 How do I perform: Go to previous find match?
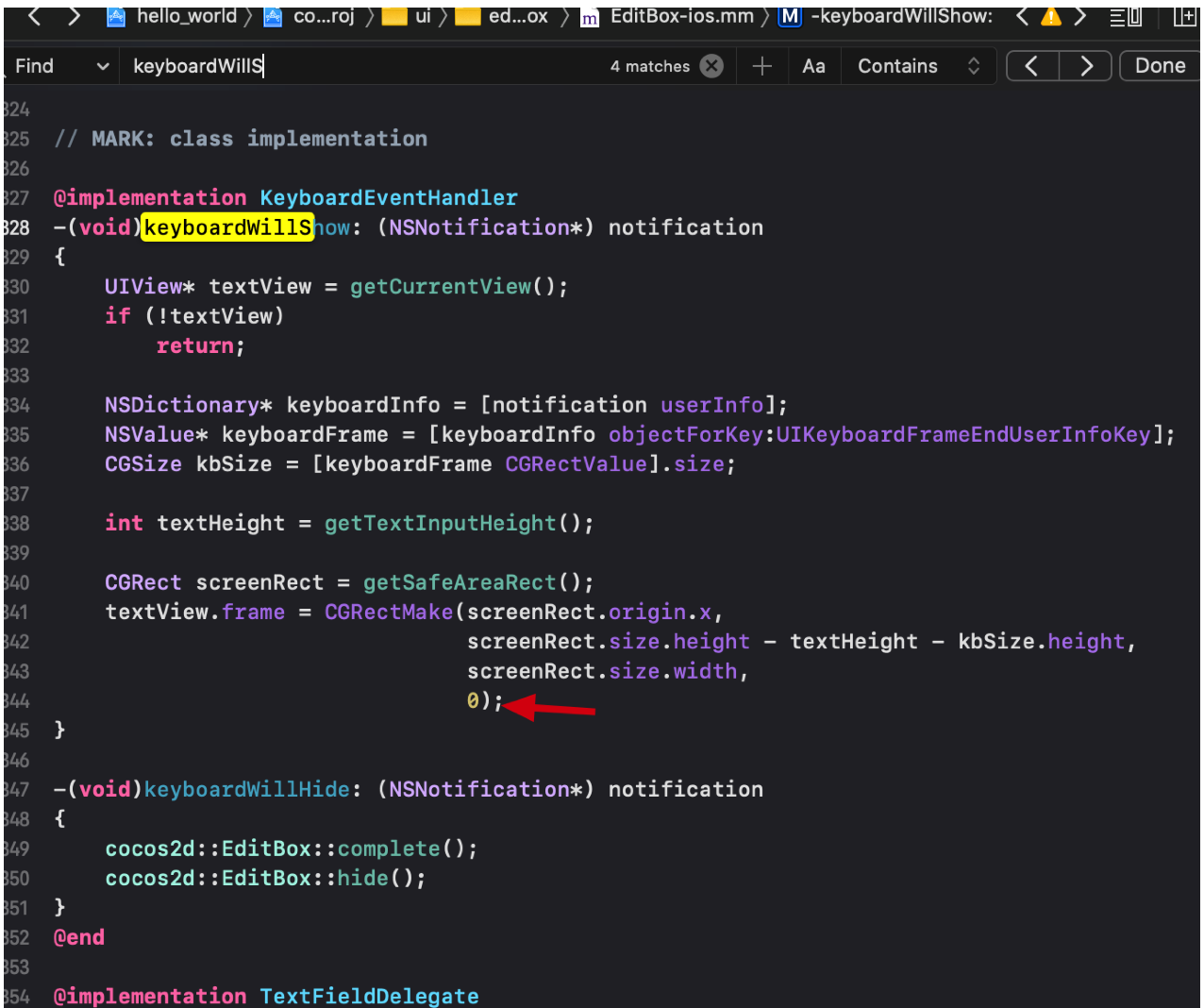[x=1032, y=66]
